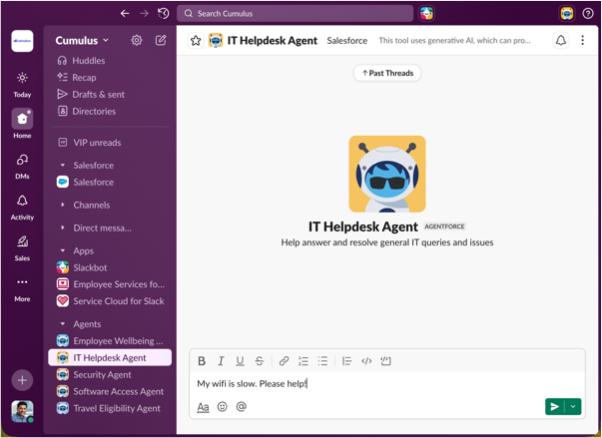
Task: Open the help question mark icon
Action: click(x=588, y=13)
